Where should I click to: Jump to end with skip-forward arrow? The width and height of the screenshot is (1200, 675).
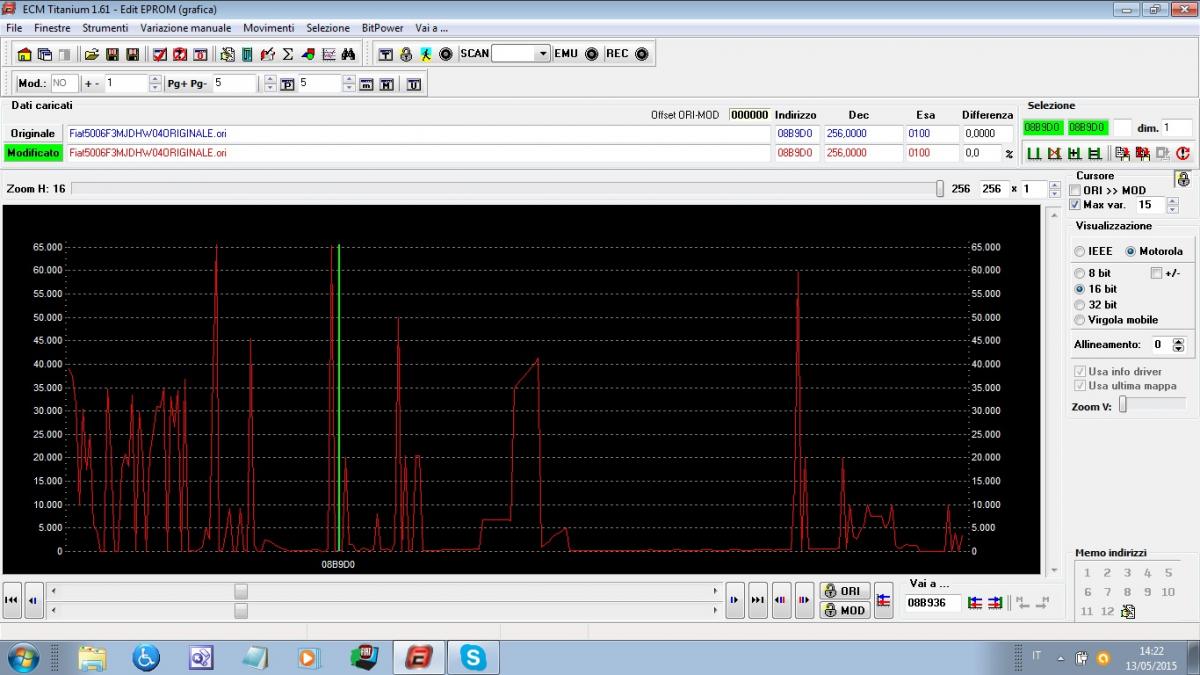[x=758, y=601]
